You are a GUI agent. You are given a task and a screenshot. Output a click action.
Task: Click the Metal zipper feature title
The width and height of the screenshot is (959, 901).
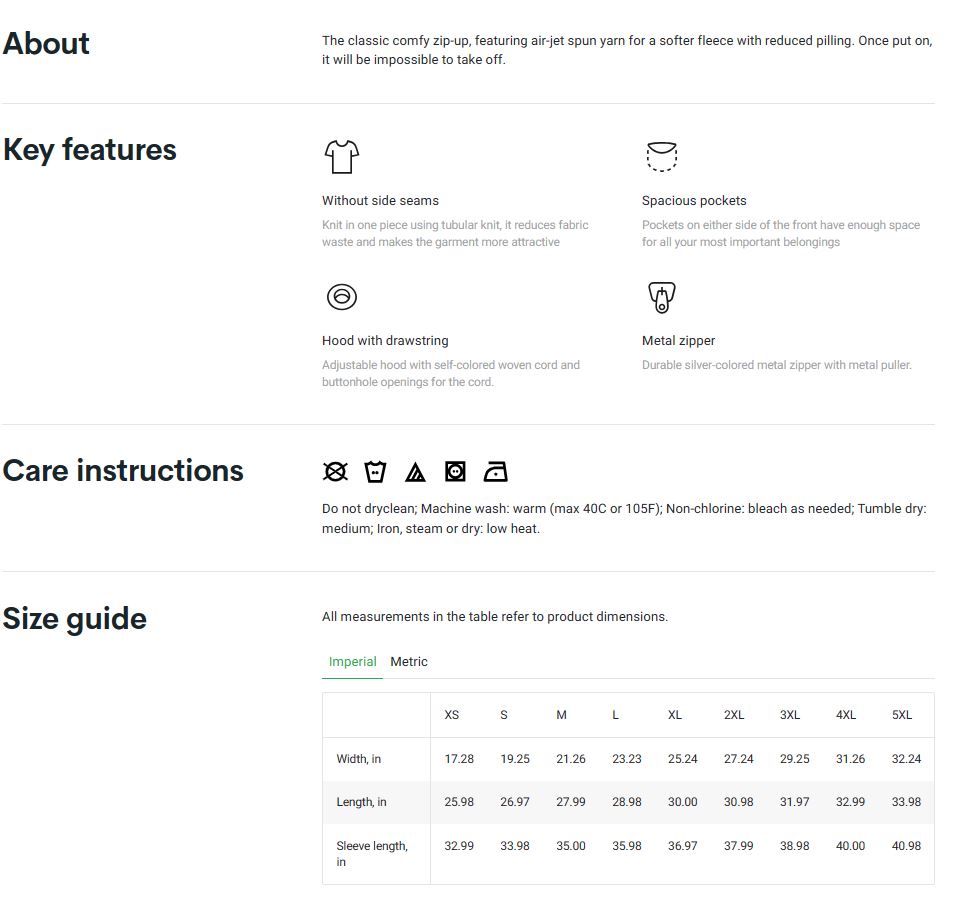coord(678,341)
